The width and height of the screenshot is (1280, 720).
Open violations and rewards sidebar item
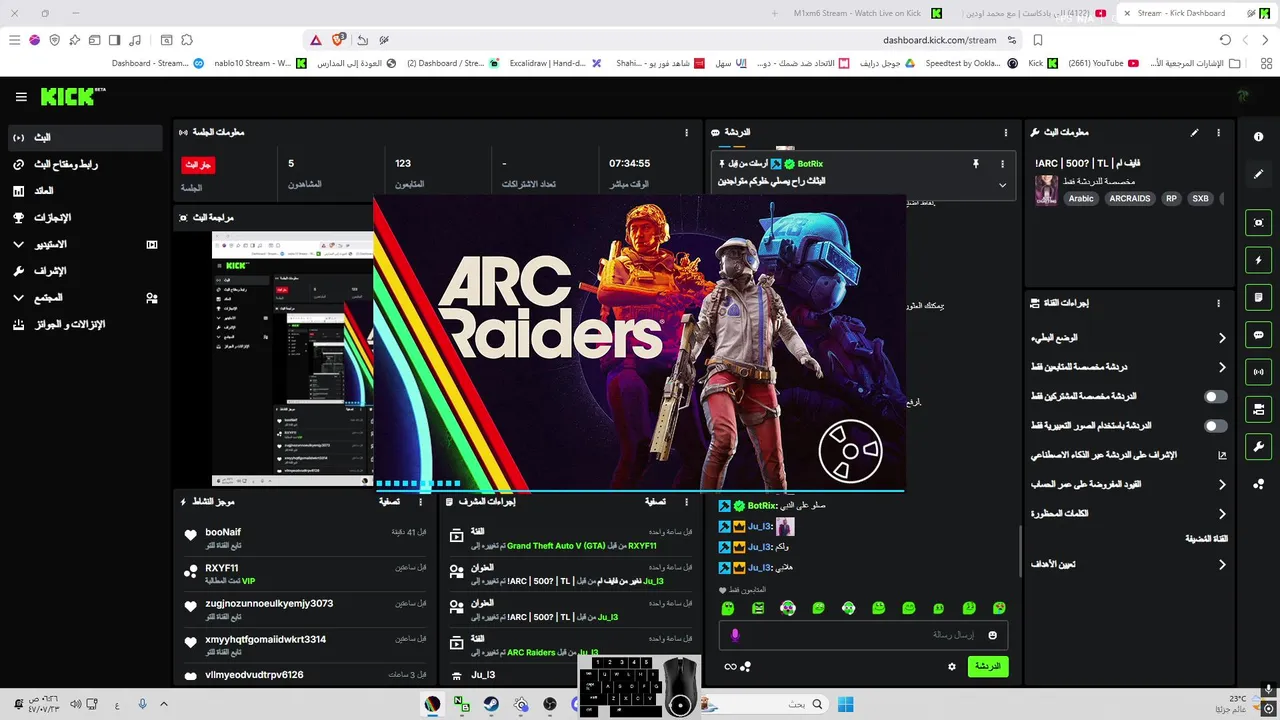click(x=85, y=325)
